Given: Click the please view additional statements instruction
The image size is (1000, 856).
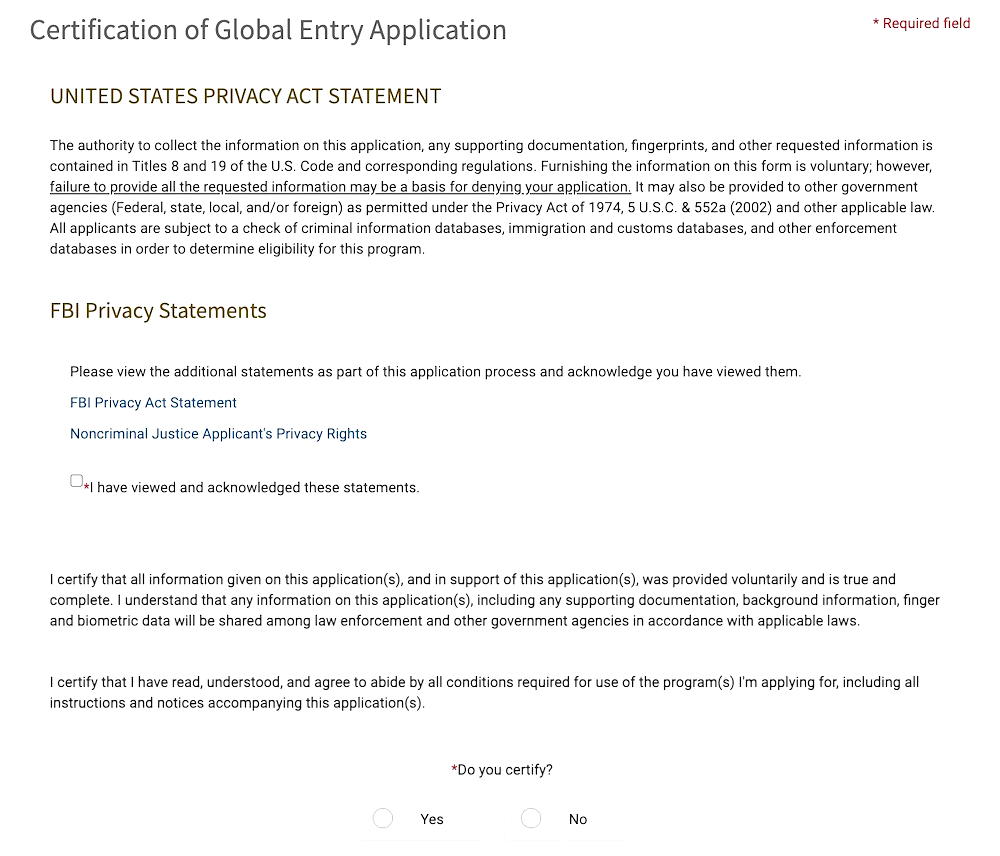Looking at the screenshot, I should point(434,371).
